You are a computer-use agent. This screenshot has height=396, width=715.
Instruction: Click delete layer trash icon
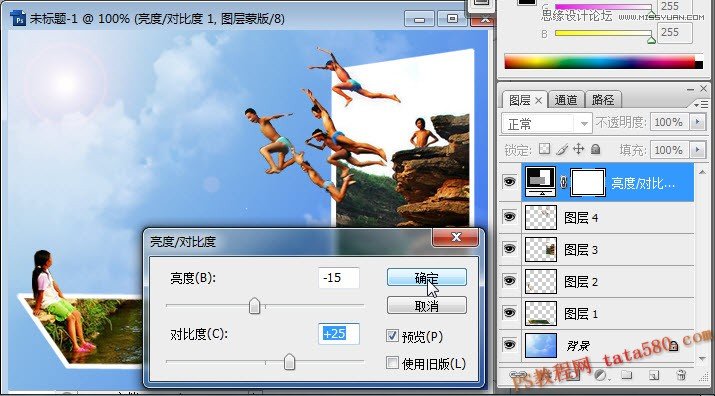(681, 375)
